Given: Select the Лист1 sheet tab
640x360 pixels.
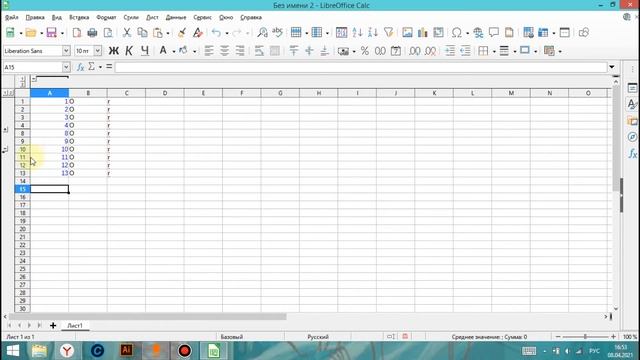Looking at the screenshot, I should coord(75,326).
